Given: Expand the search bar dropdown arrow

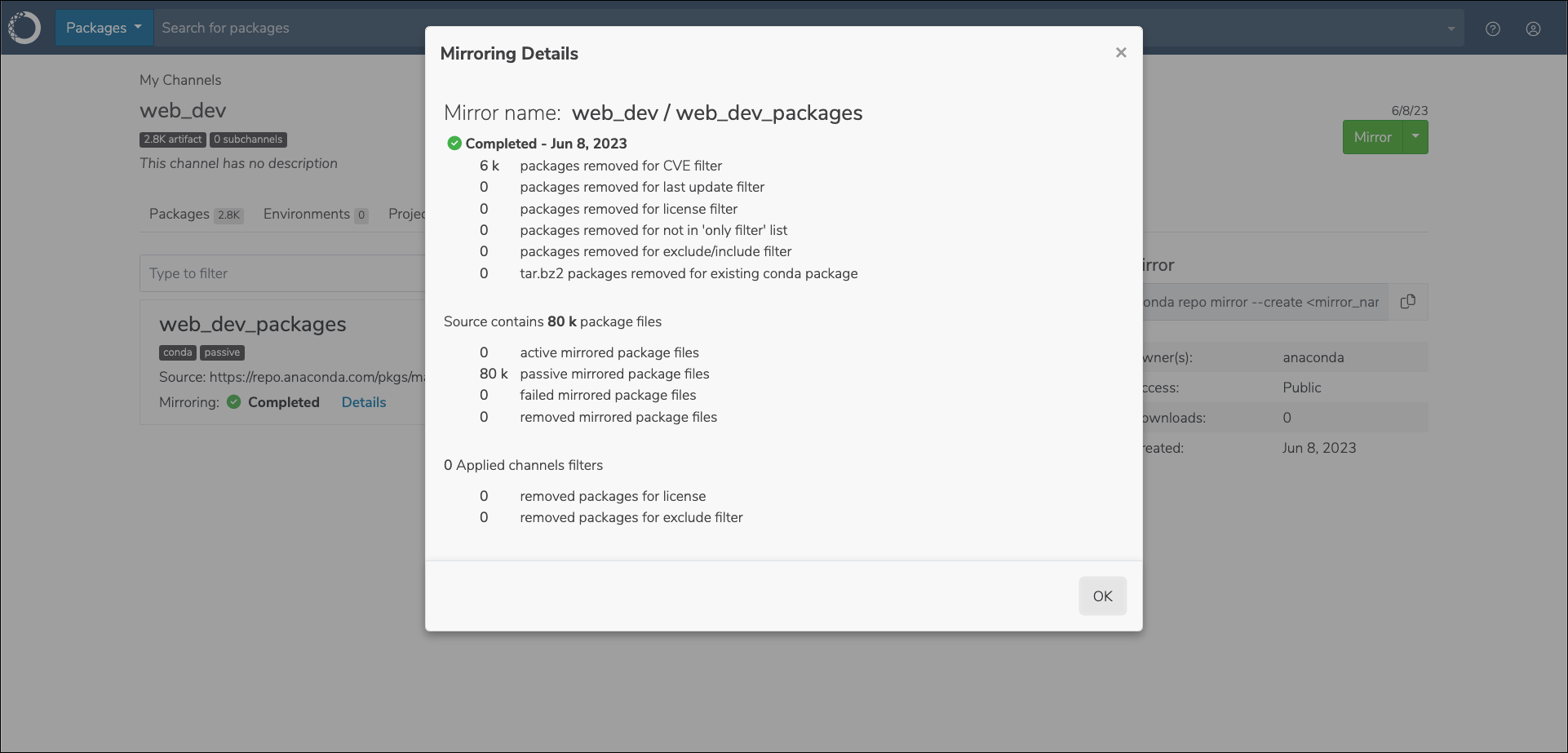Looking at the screenshot, I should [1451, 29].
